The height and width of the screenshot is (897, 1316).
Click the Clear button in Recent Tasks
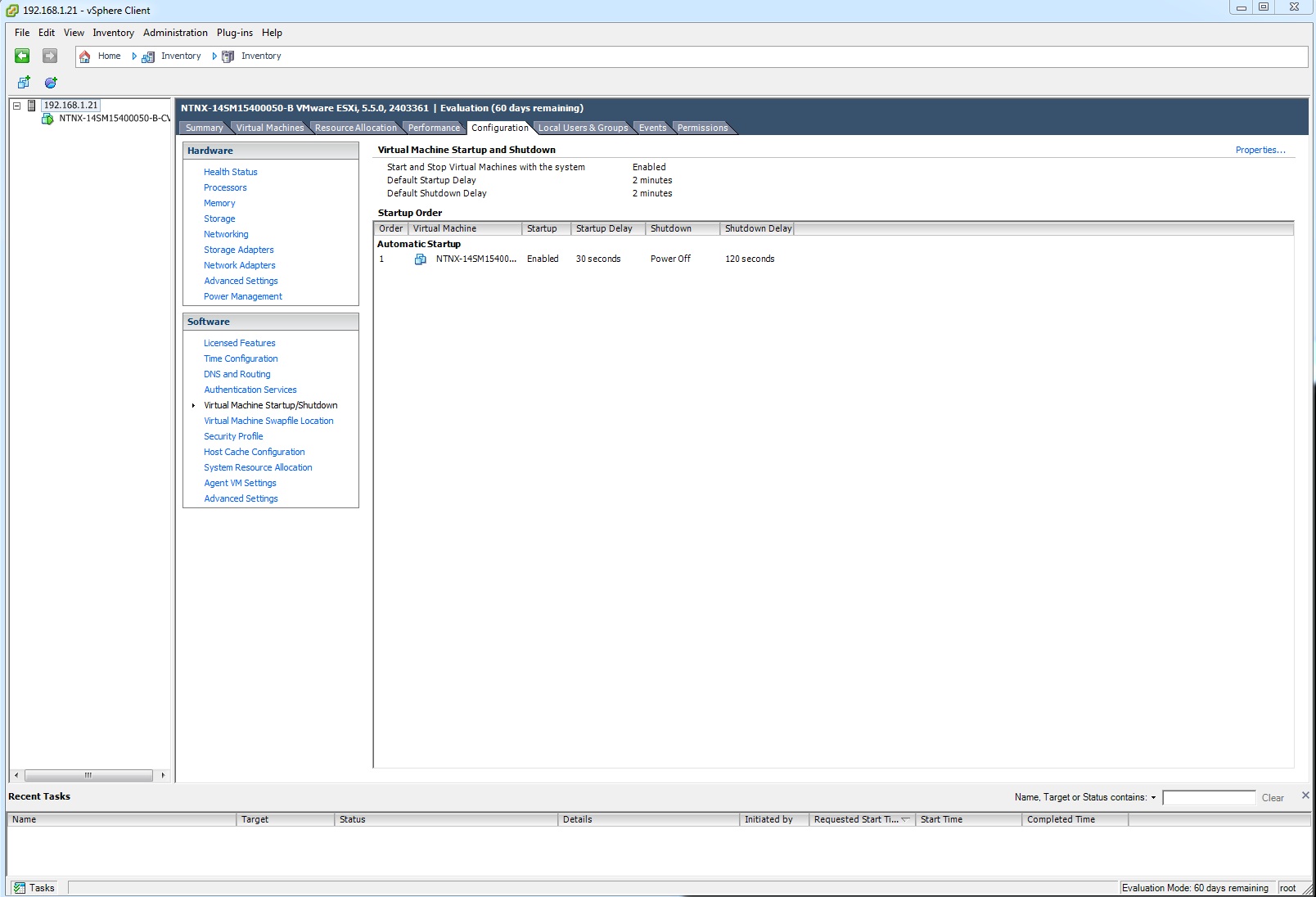pos(1272,798)
